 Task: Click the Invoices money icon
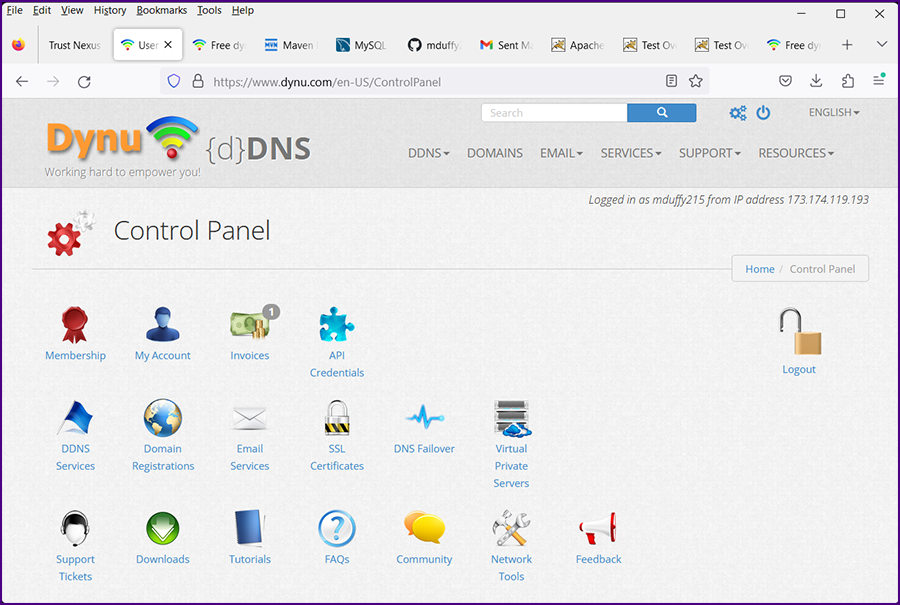(x=250, y=325)
